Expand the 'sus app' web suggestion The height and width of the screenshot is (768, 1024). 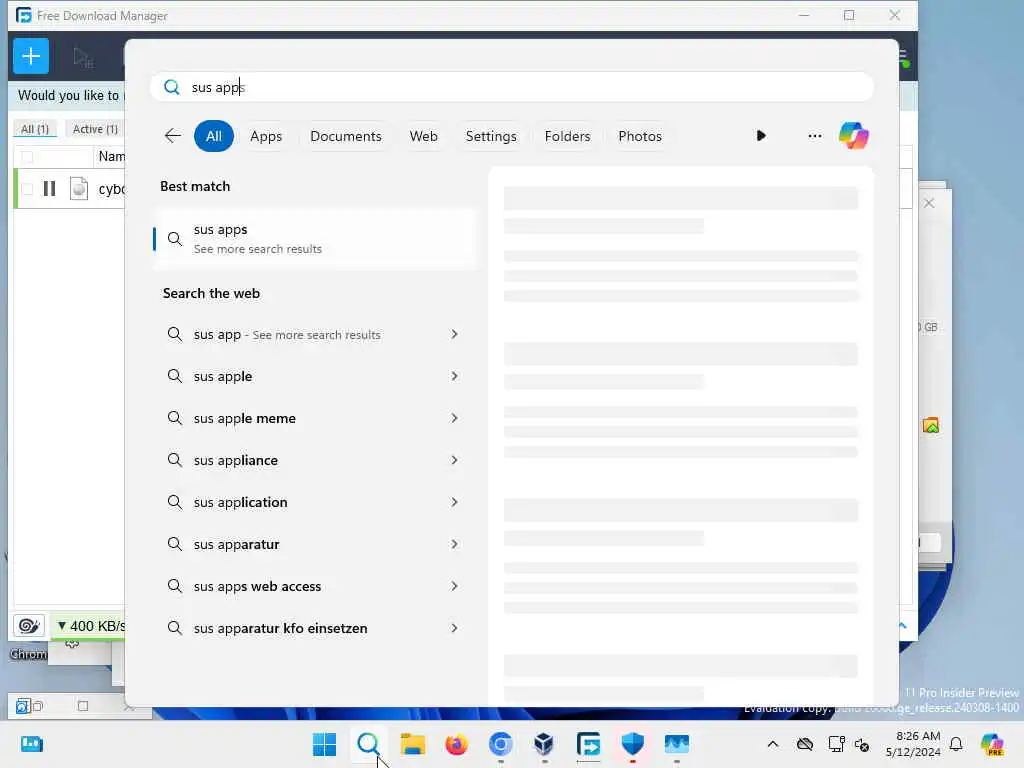click(454, 334)
